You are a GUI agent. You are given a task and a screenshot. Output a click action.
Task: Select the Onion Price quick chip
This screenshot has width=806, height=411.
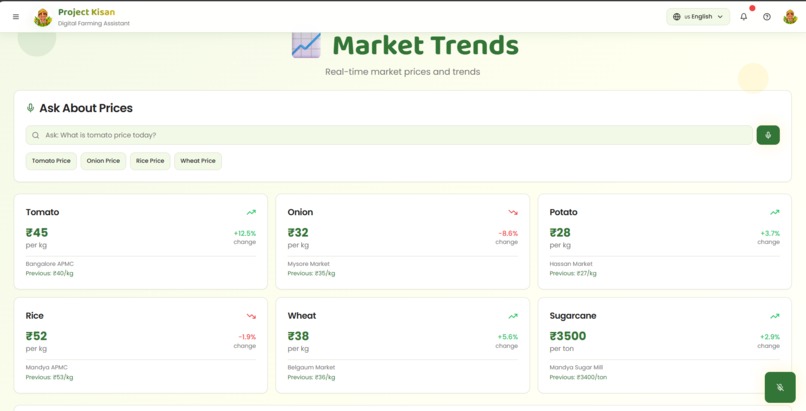(x=103, y=161)
